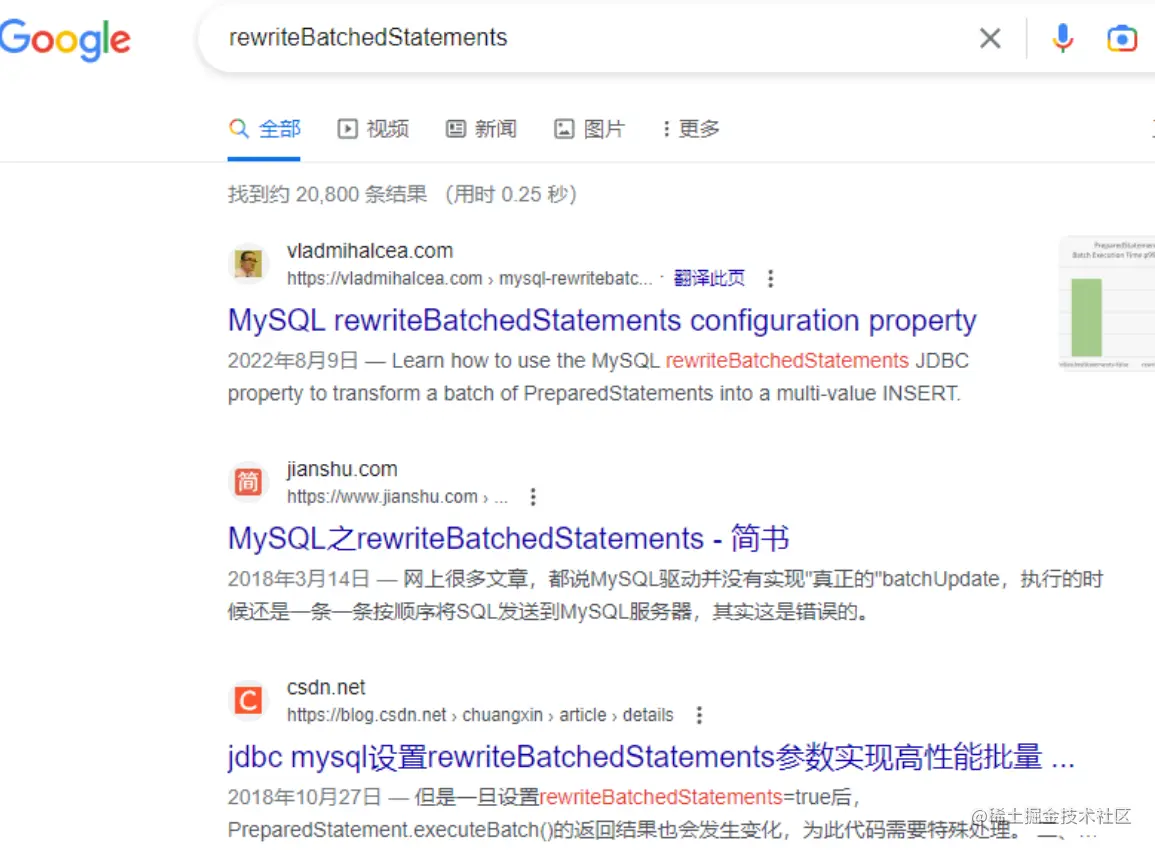Open the 更多 menu

pos(691,129)
